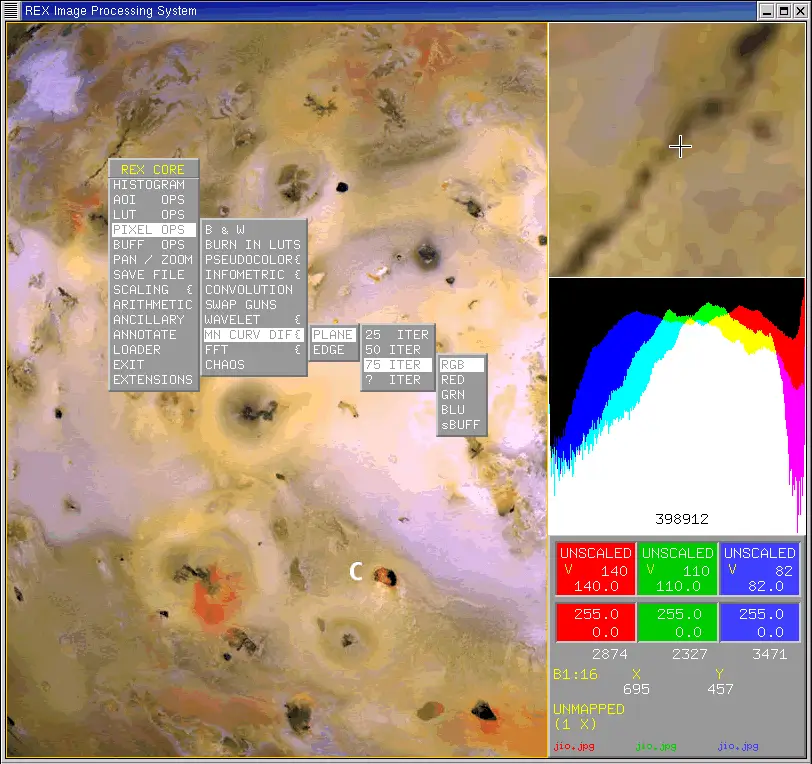Viewport: 812px width, 764px height.
Task: Click the crosshair in zoom preview
Action: point(680,147)
